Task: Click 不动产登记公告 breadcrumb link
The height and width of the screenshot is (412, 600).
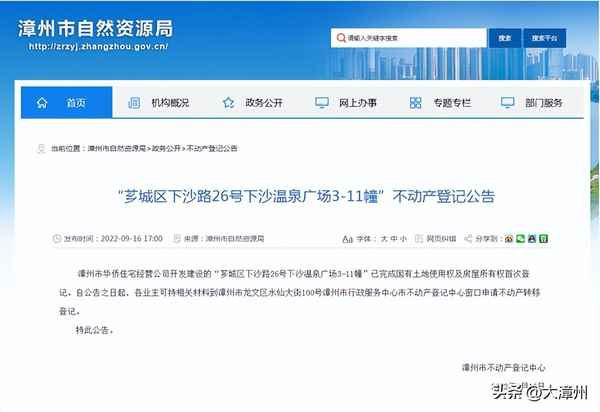Action: 212,148
